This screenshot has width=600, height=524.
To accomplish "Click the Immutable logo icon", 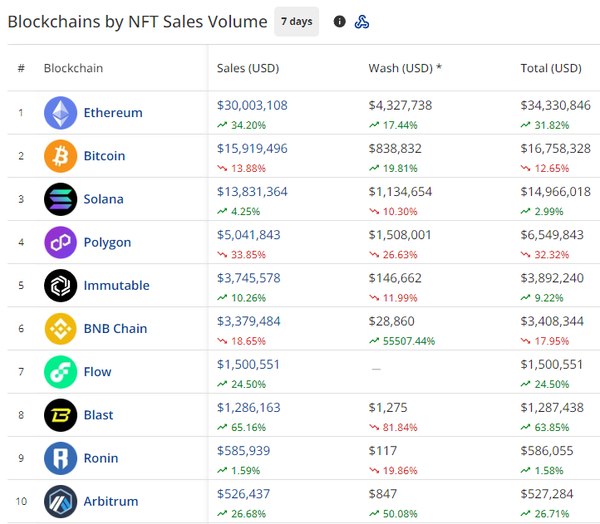I will tap(60, 285).
